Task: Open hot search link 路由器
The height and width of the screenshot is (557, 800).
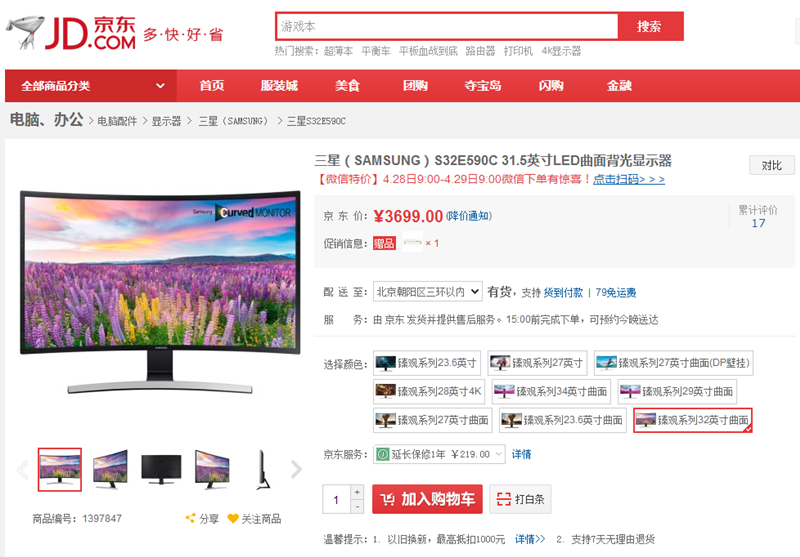Action: tap(480, 51)
